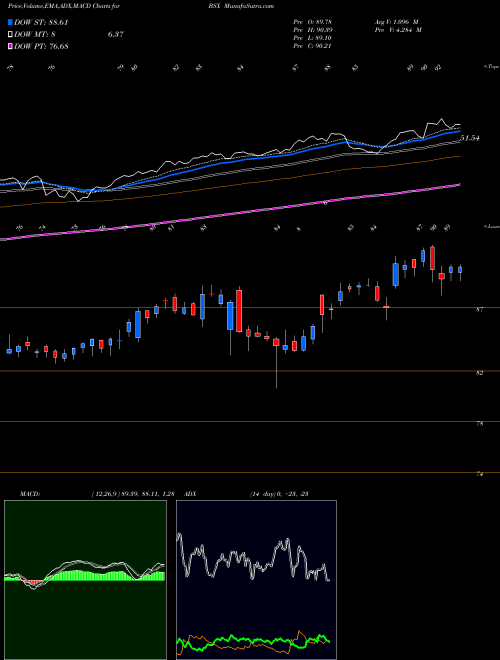
Task: Open the ADX indicator panel
Action: click(256, 580)
